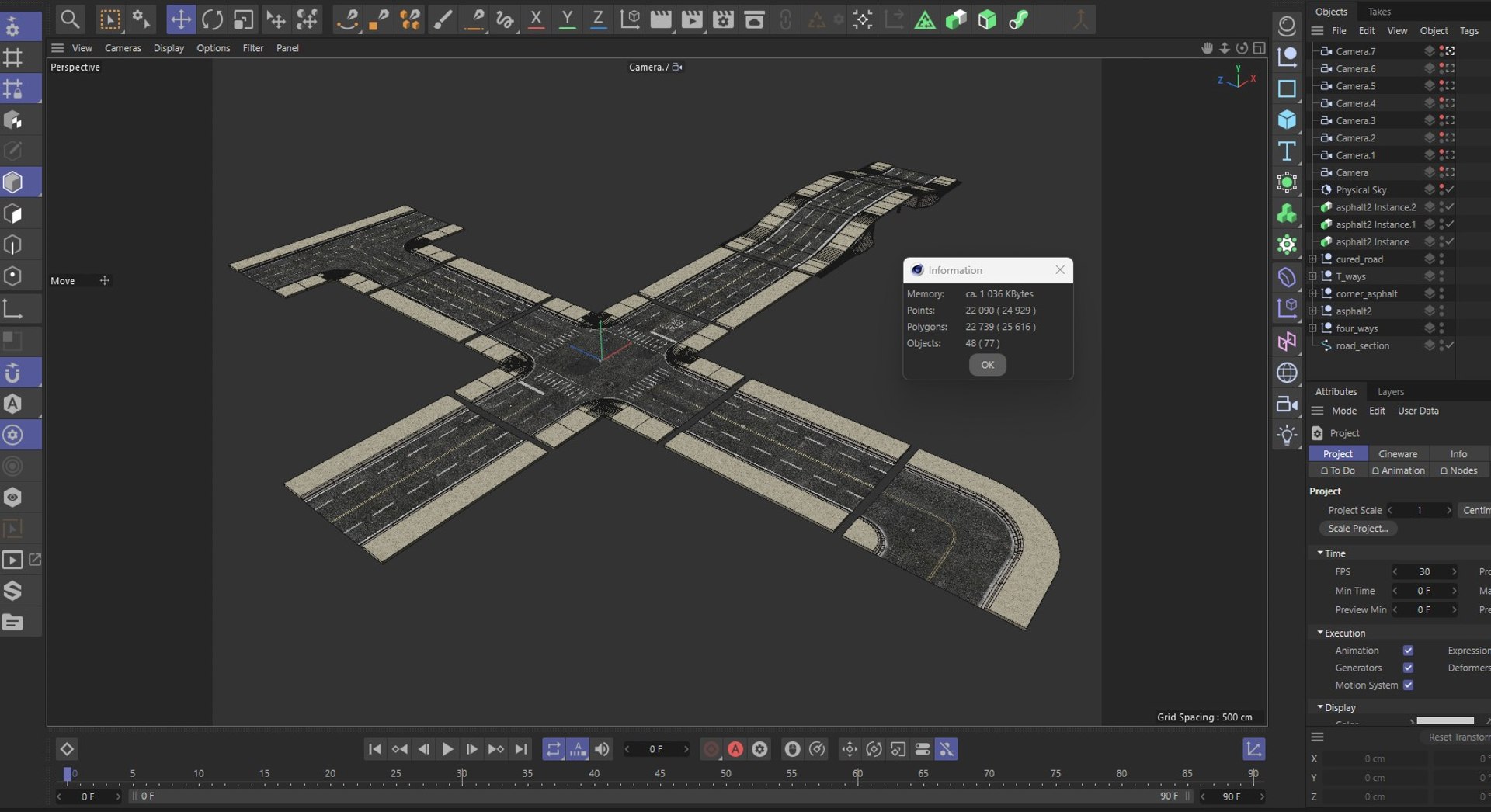Close the Information dialog
The image size is (1491, 812).
[1059, 270]
